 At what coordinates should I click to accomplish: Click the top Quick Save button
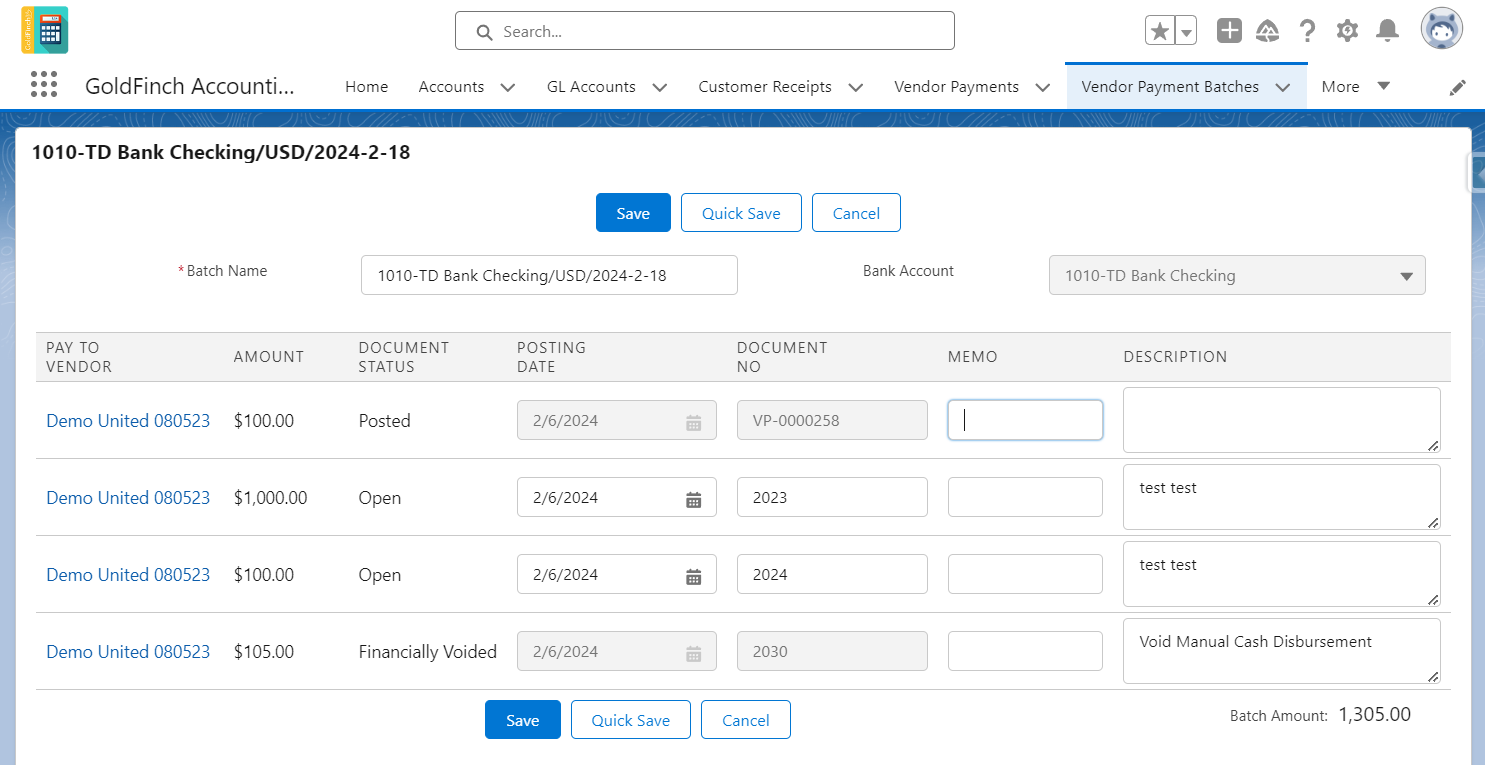tap(741, 213)
